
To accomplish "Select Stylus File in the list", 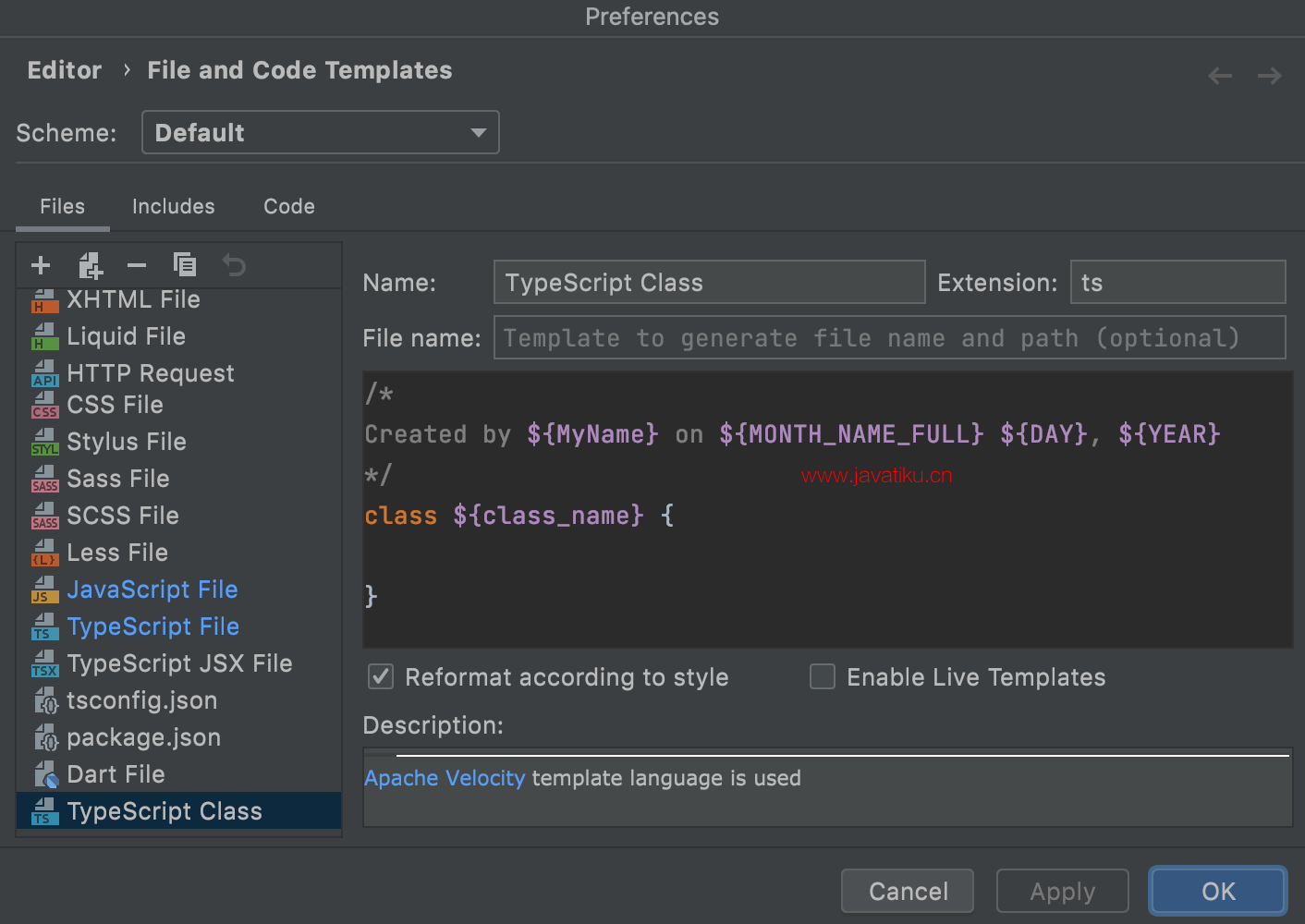I will coord(179,443).
